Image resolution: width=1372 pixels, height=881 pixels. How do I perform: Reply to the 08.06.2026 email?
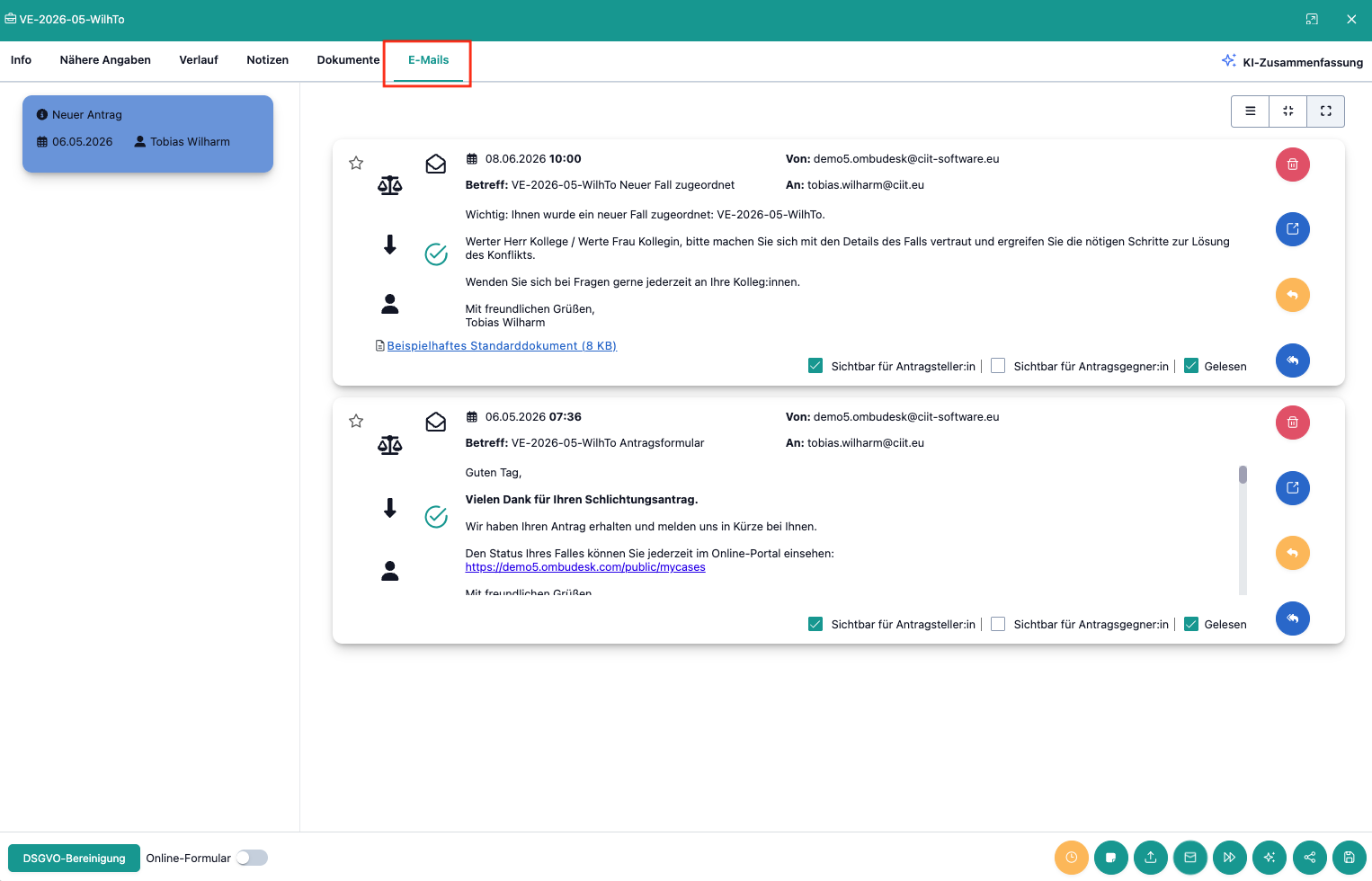coord(1292,295)
